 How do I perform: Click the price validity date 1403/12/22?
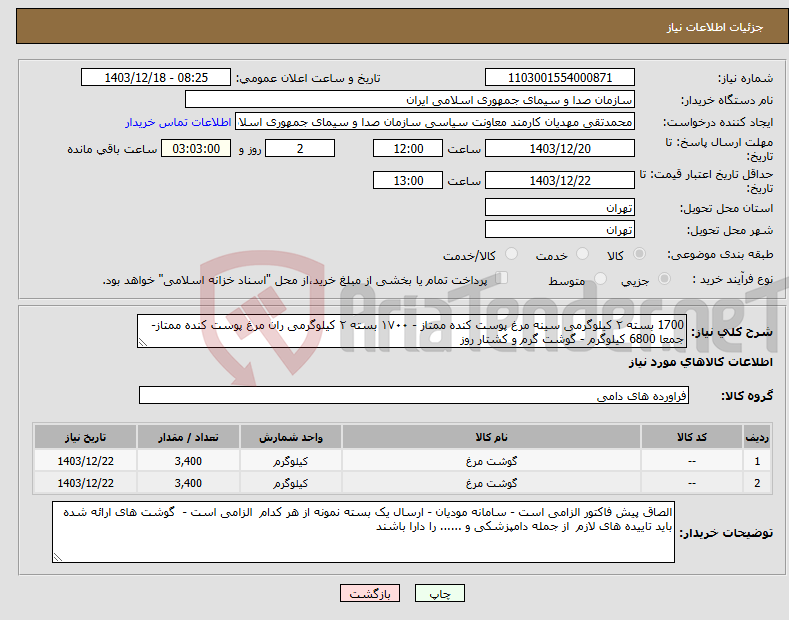click(x=560, y=180)
